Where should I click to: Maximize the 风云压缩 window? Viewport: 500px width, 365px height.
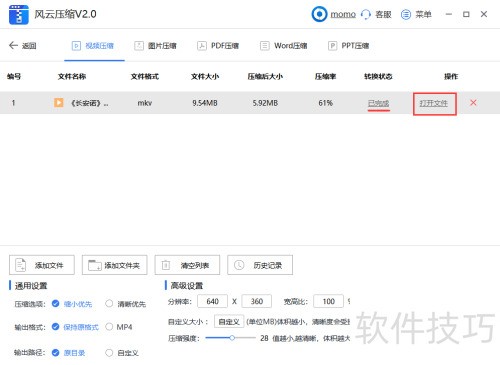466,14
